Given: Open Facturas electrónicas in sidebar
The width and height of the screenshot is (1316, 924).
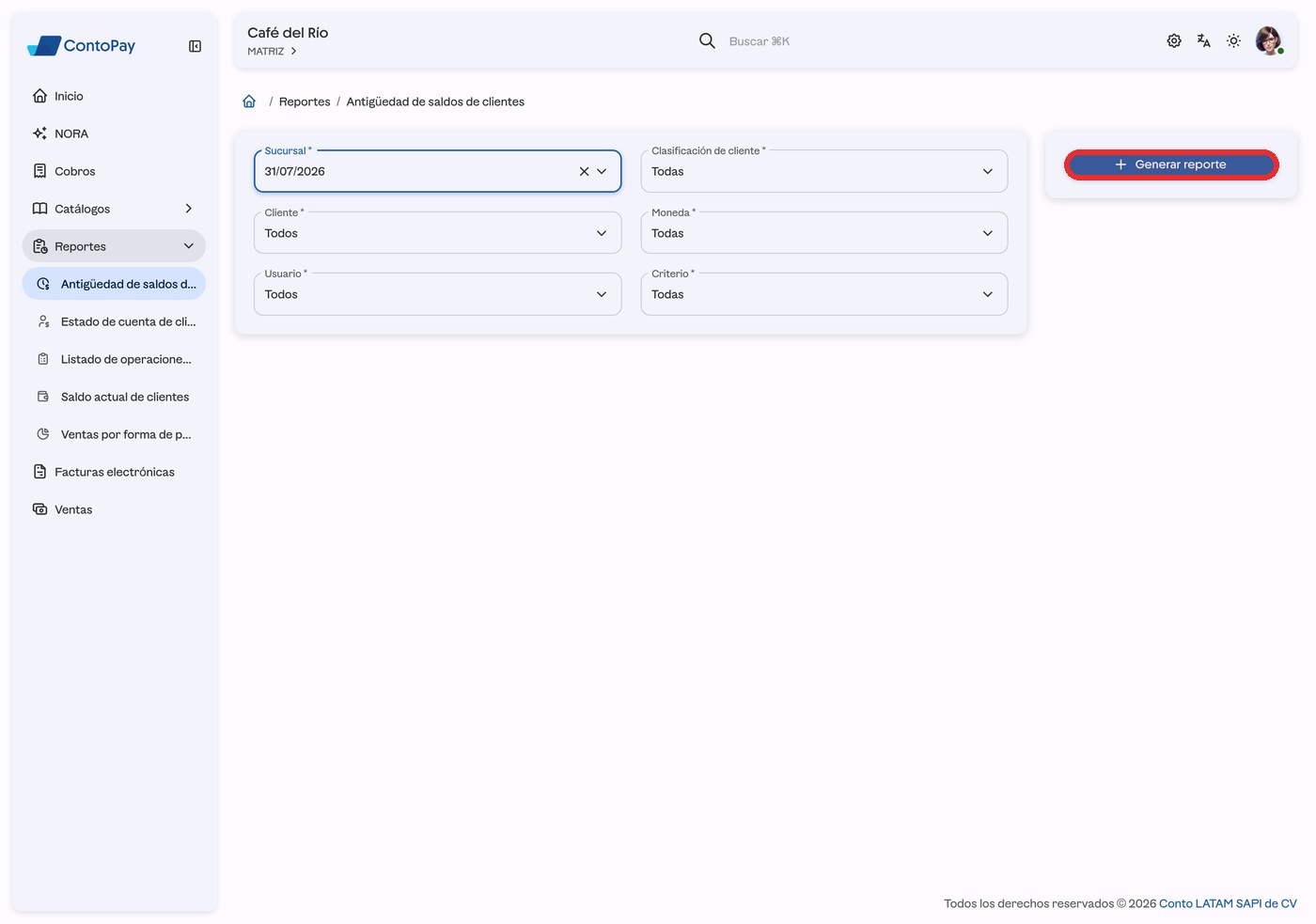Looking at the screenshot, I should 114,472.
